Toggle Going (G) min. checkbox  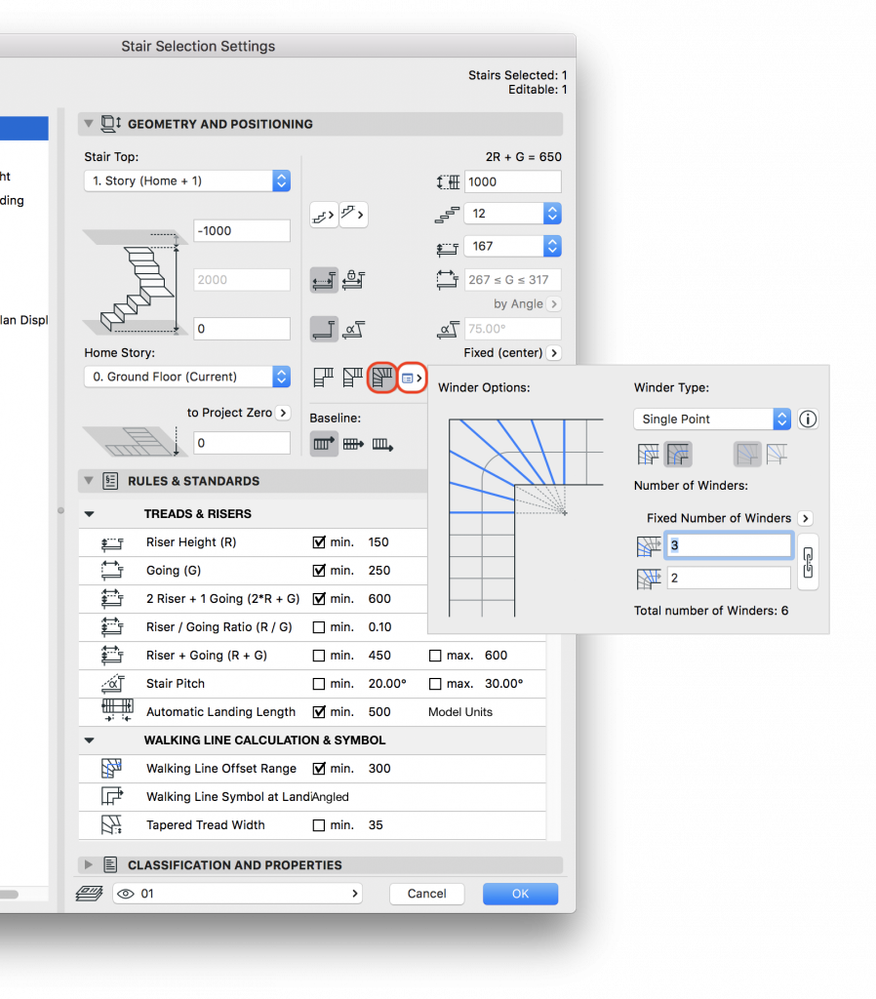pos(319,571)
